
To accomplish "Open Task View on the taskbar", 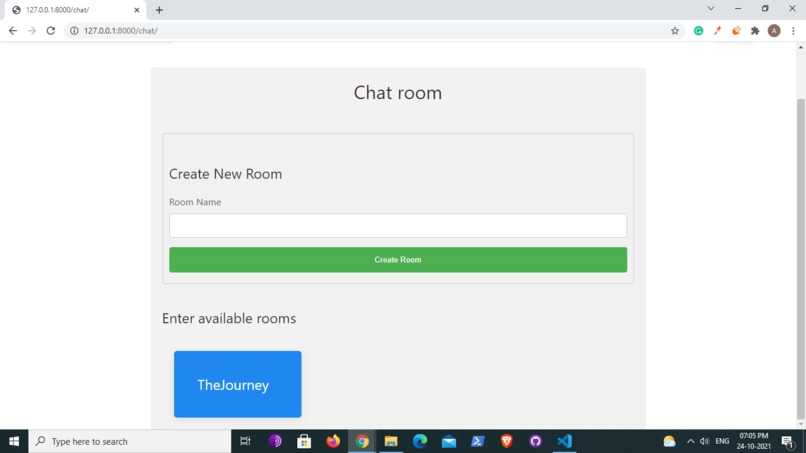I will pos(245,441).
